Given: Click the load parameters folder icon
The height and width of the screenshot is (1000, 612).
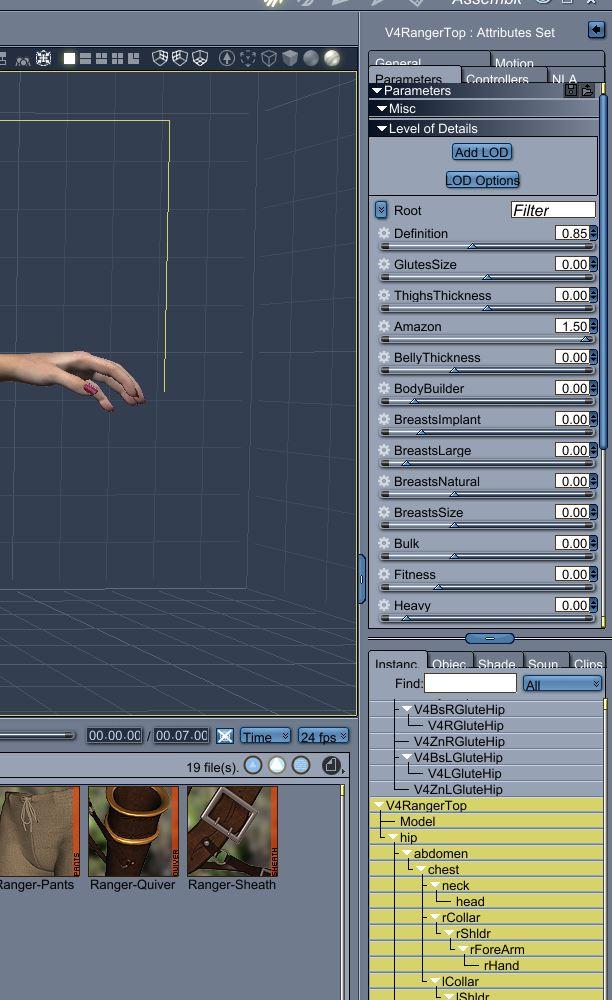Looking at the screenshot, I should [587, 90].
